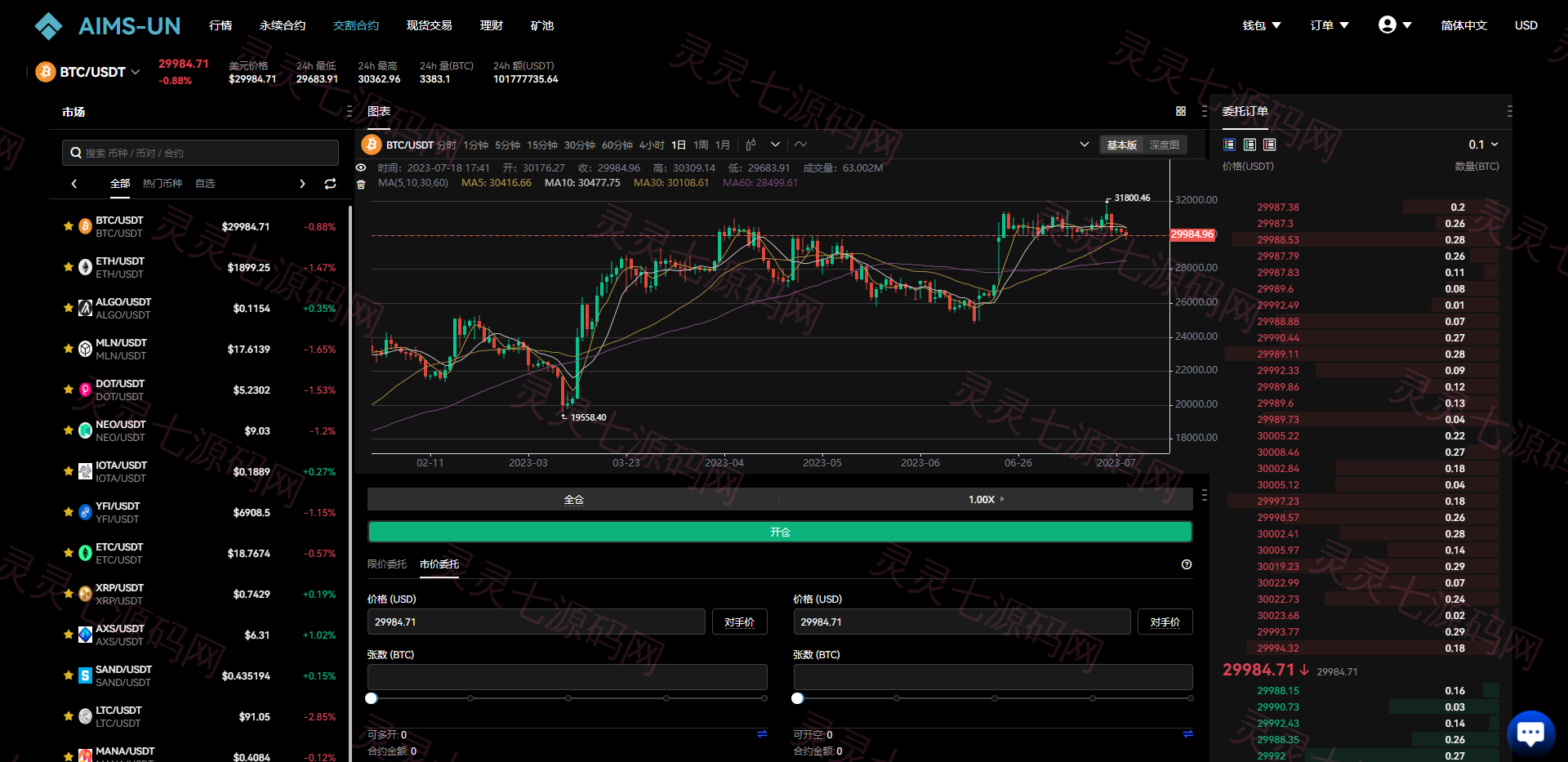1568x762 pixels.
Task: Open the order book panel options icon
Action: click(1509, 111)
